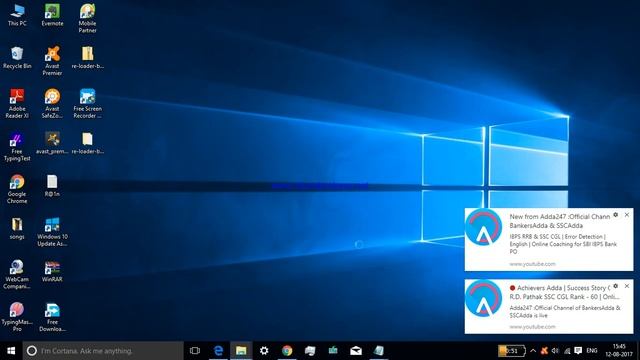Launch Free Download Manager shortcut

pos(52,317)
